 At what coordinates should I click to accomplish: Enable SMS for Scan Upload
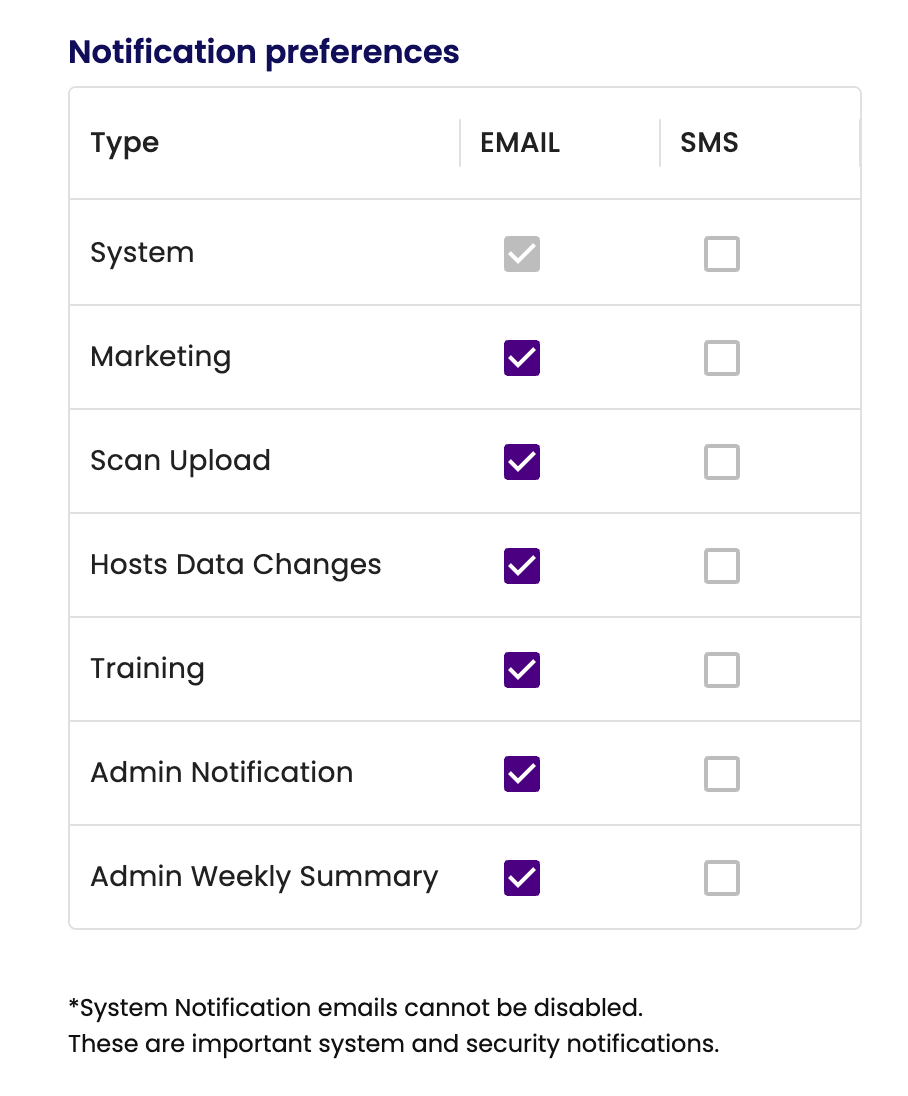(x=721, y=462)
